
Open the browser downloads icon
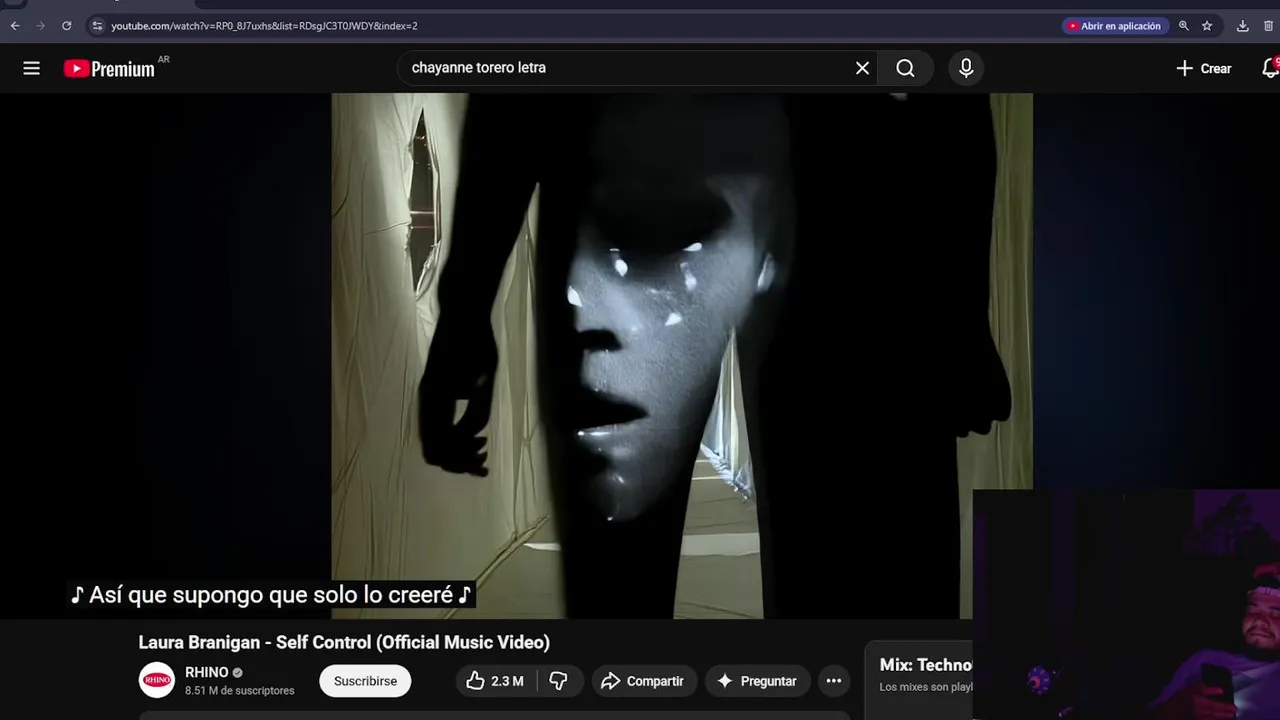(1243, 26)
